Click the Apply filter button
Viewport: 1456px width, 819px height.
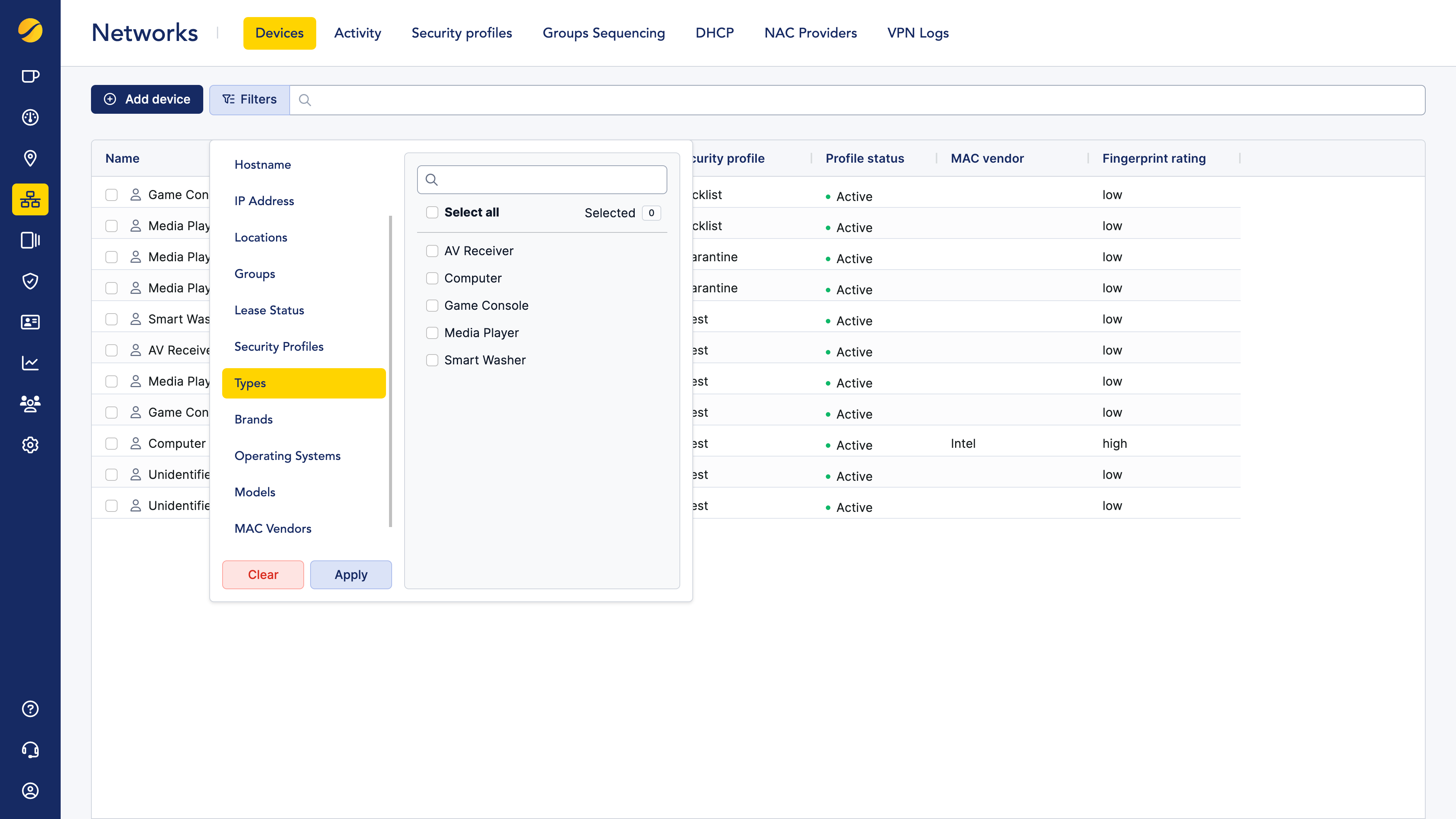pos(350,575)
